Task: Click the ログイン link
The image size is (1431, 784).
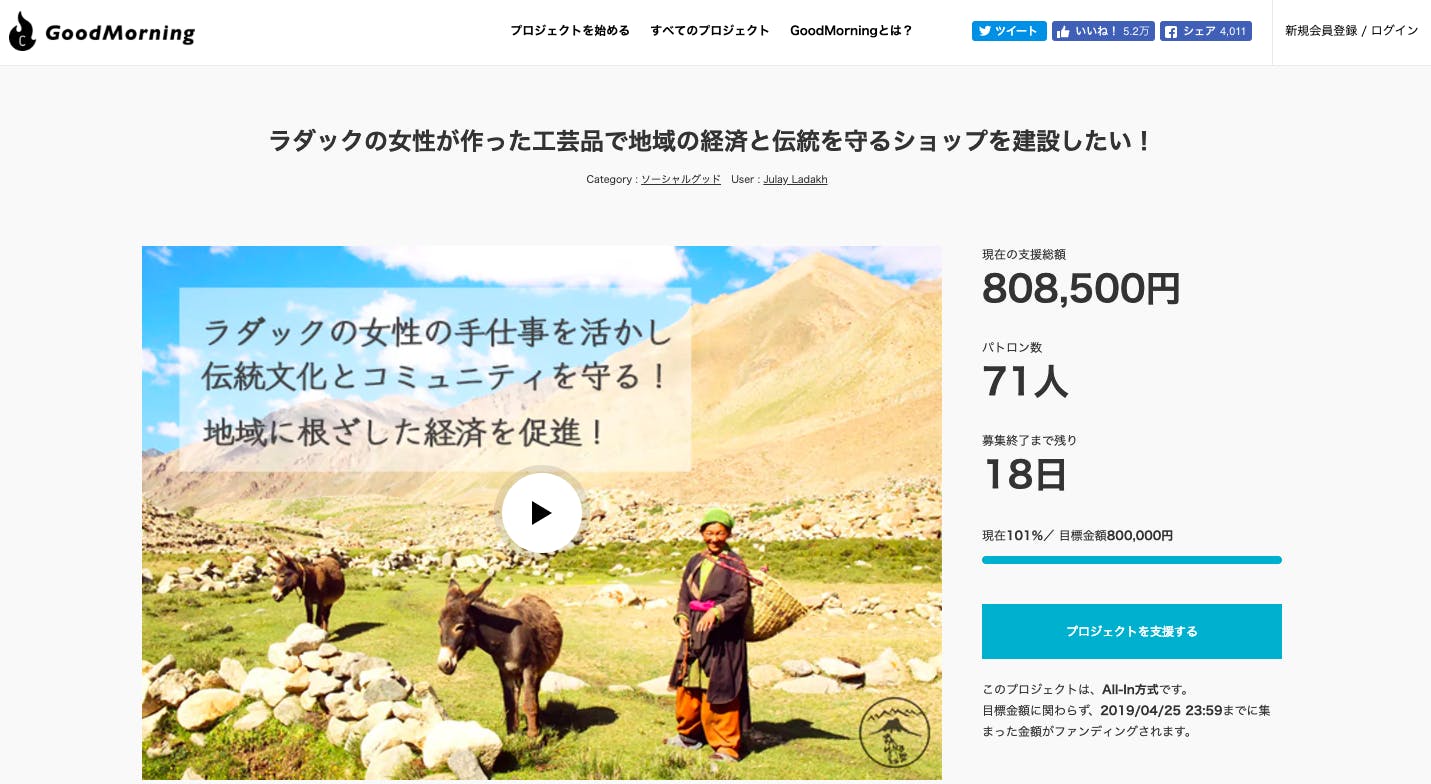Action: 1394,31
